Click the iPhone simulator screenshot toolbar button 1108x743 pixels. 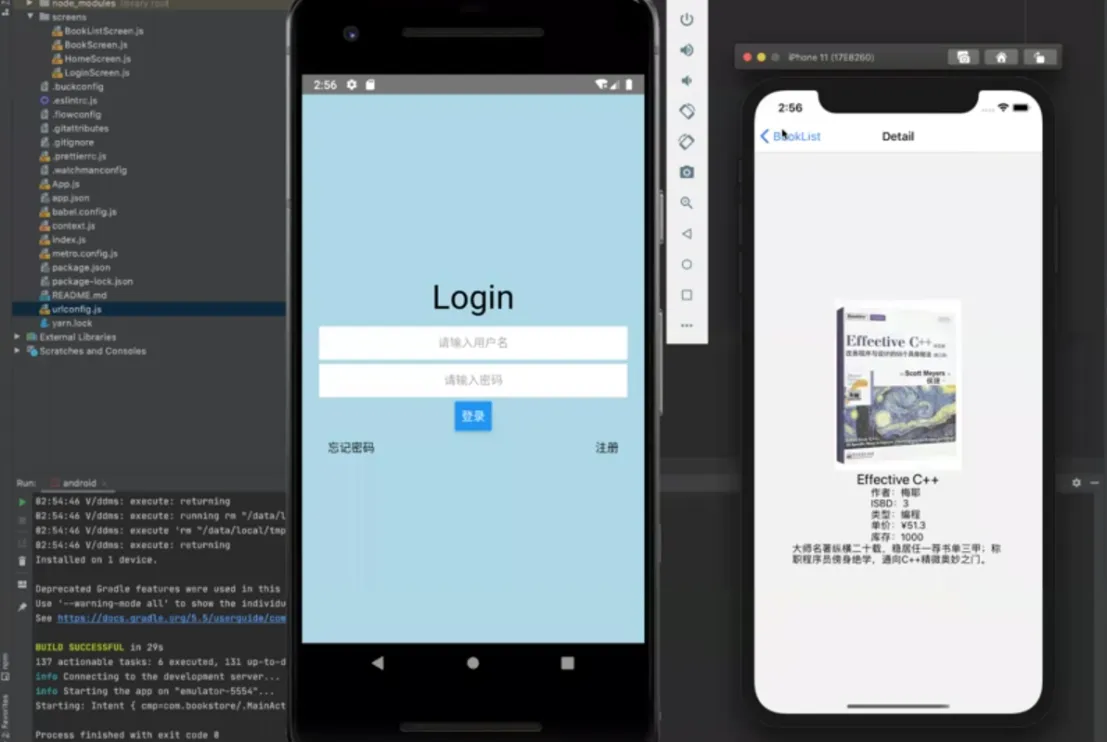[x=963, y=57]
